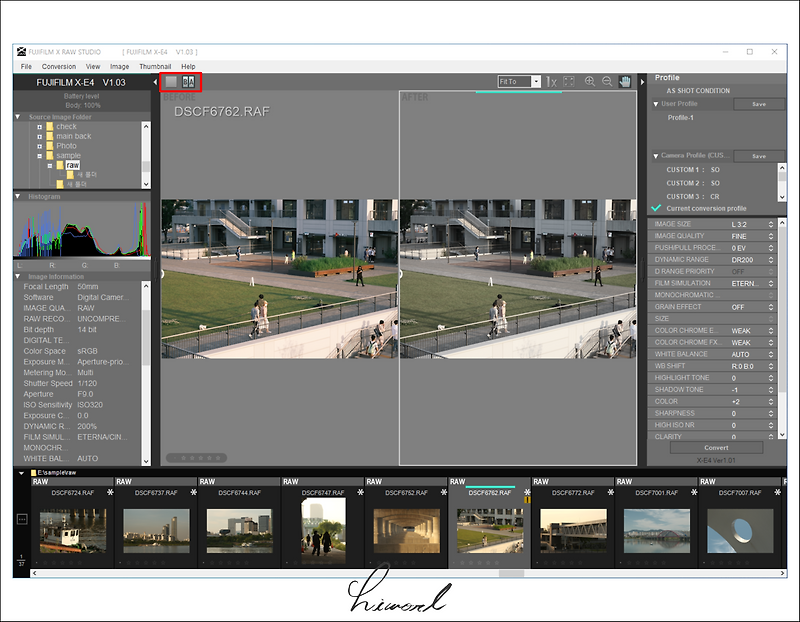Adjust SHADOW TONE stepper
800x622 pixels.
point(771,389)
